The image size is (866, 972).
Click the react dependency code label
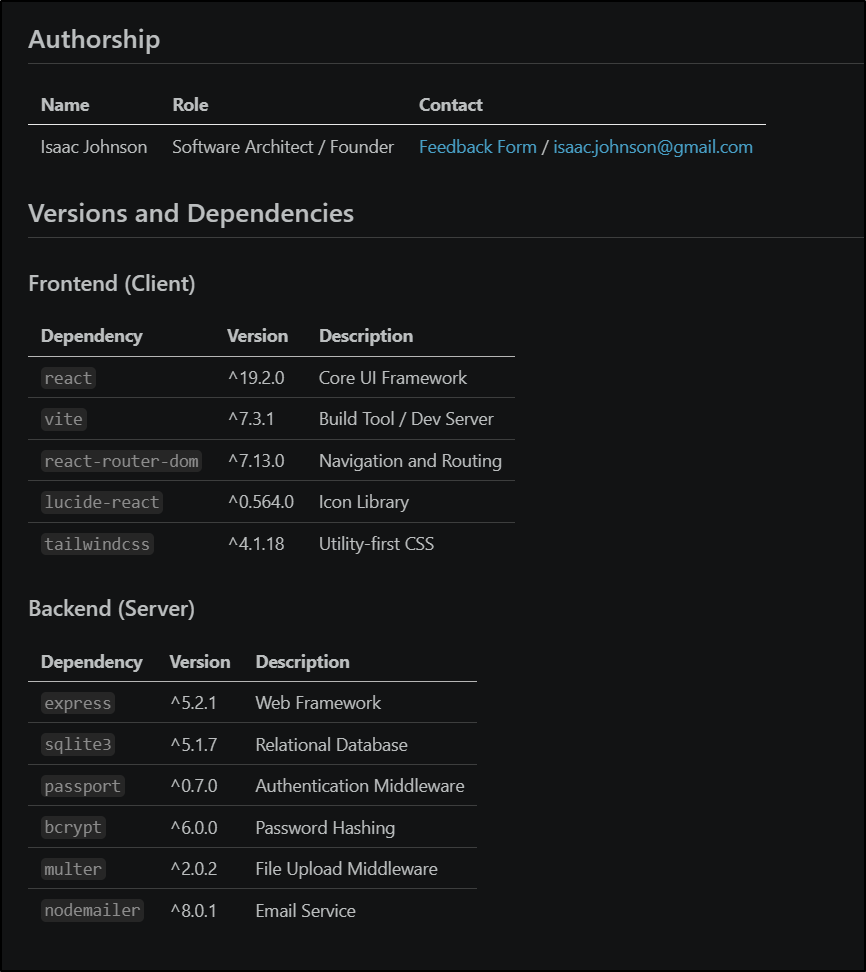68,378
